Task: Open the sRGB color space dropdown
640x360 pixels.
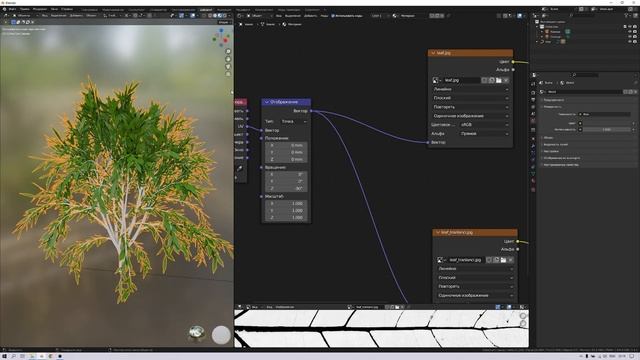Action: click(484, 125)
